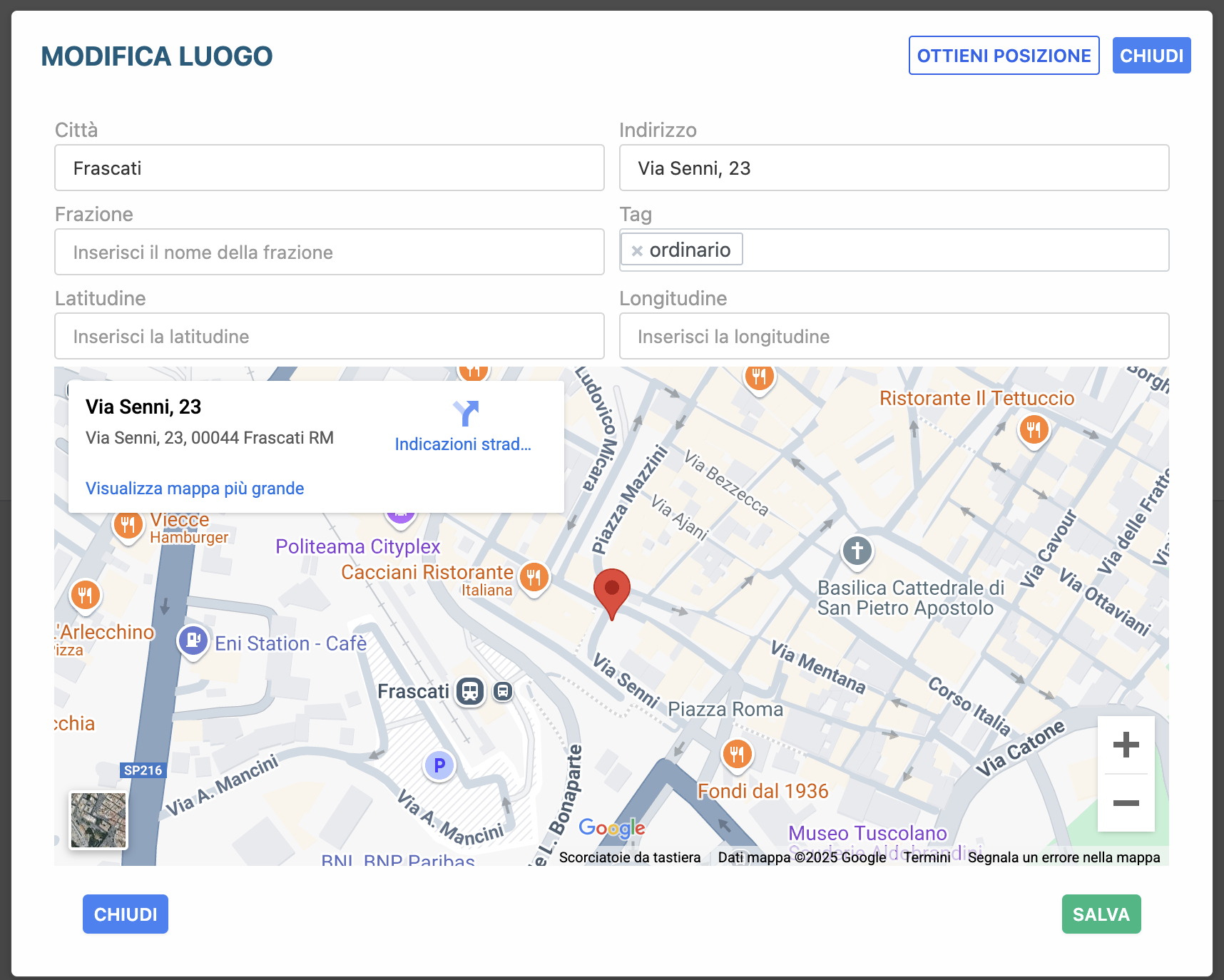Screen dimensions: 1224x980
Task: Switch to satellite view thumbnail
Action: click(98, 820)
